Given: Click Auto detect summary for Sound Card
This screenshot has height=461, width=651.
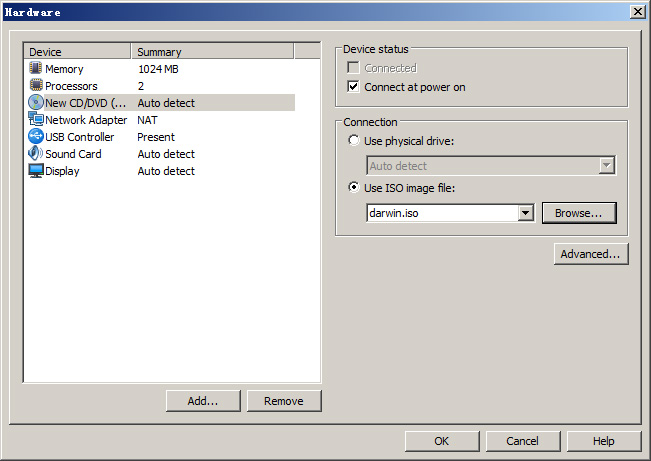Looking at the screenshot, I should coord(166,154).
